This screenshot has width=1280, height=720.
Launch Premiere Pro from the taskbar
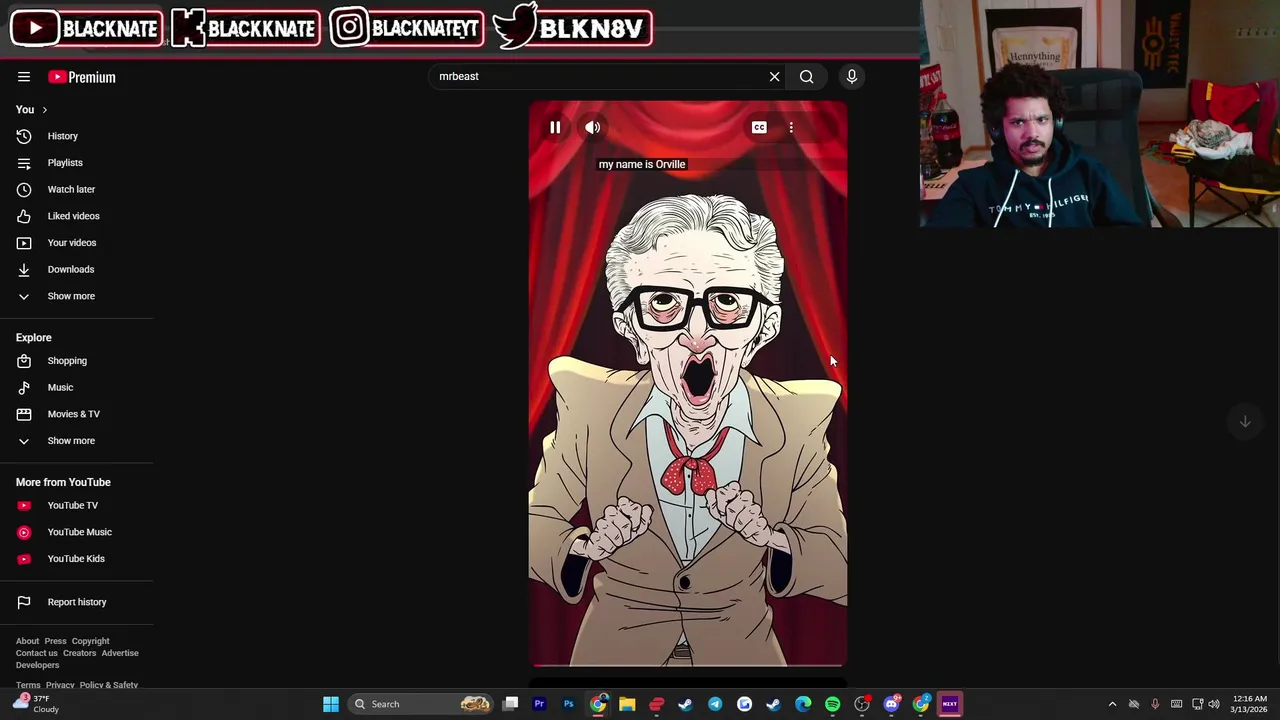539,704
